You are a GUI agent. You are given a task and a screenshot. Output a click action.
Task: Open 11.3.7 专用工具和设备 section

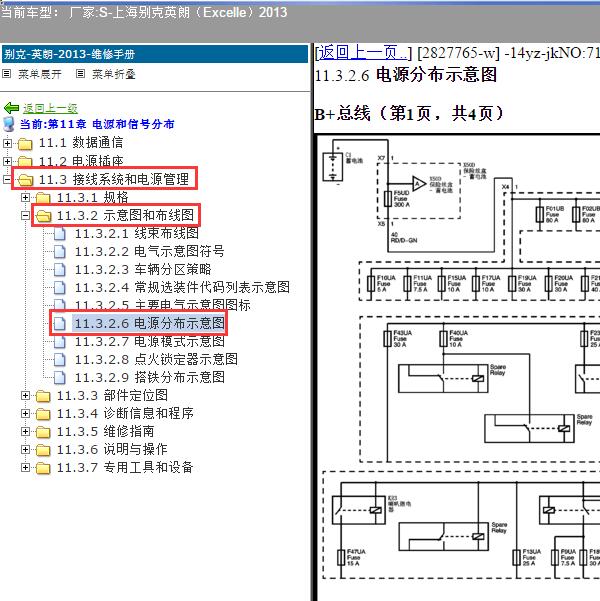pos(125,467)
